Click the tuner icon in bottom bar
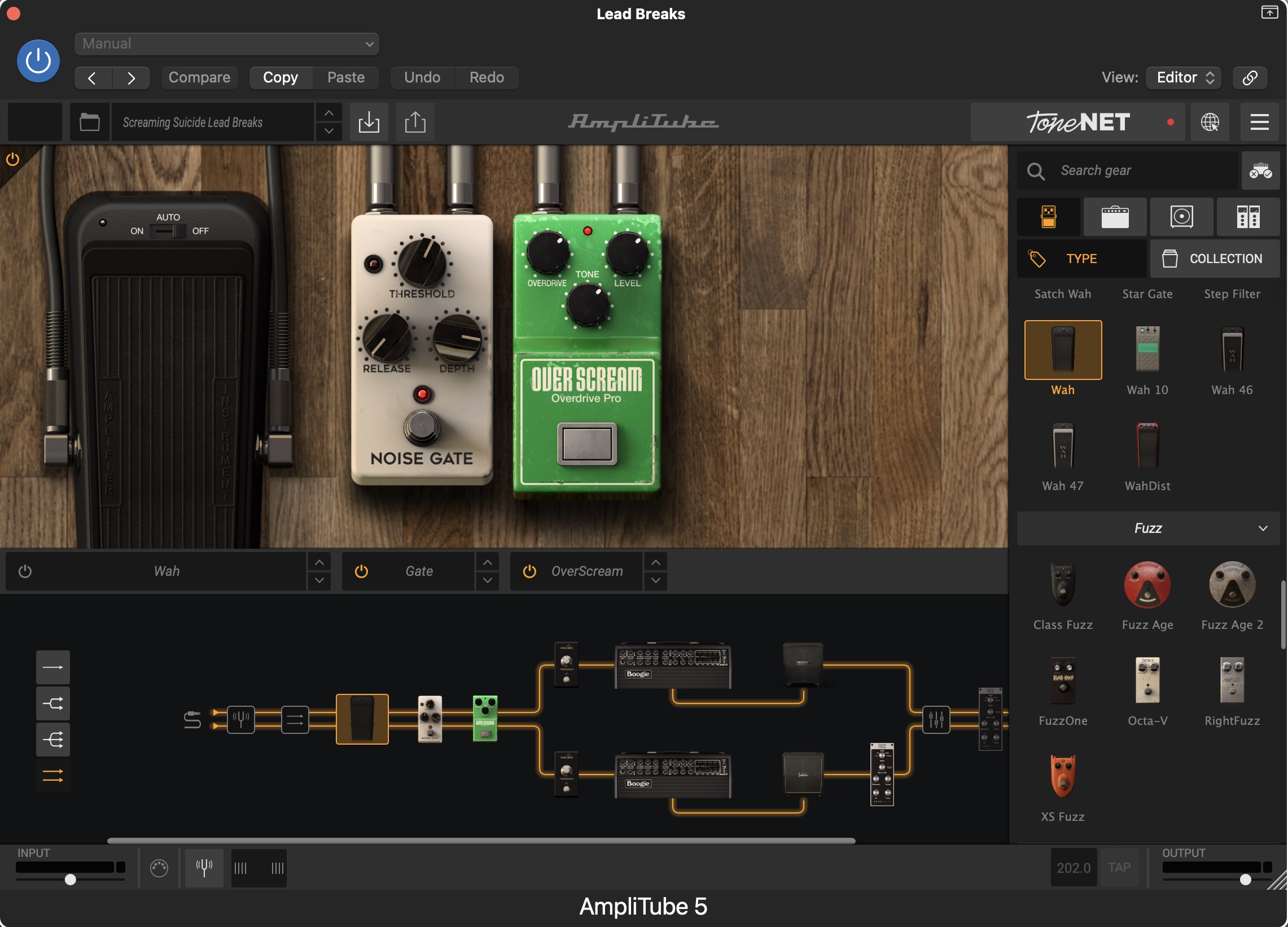The height and width of the screenshot is (927, 1288). click(204, 868)
